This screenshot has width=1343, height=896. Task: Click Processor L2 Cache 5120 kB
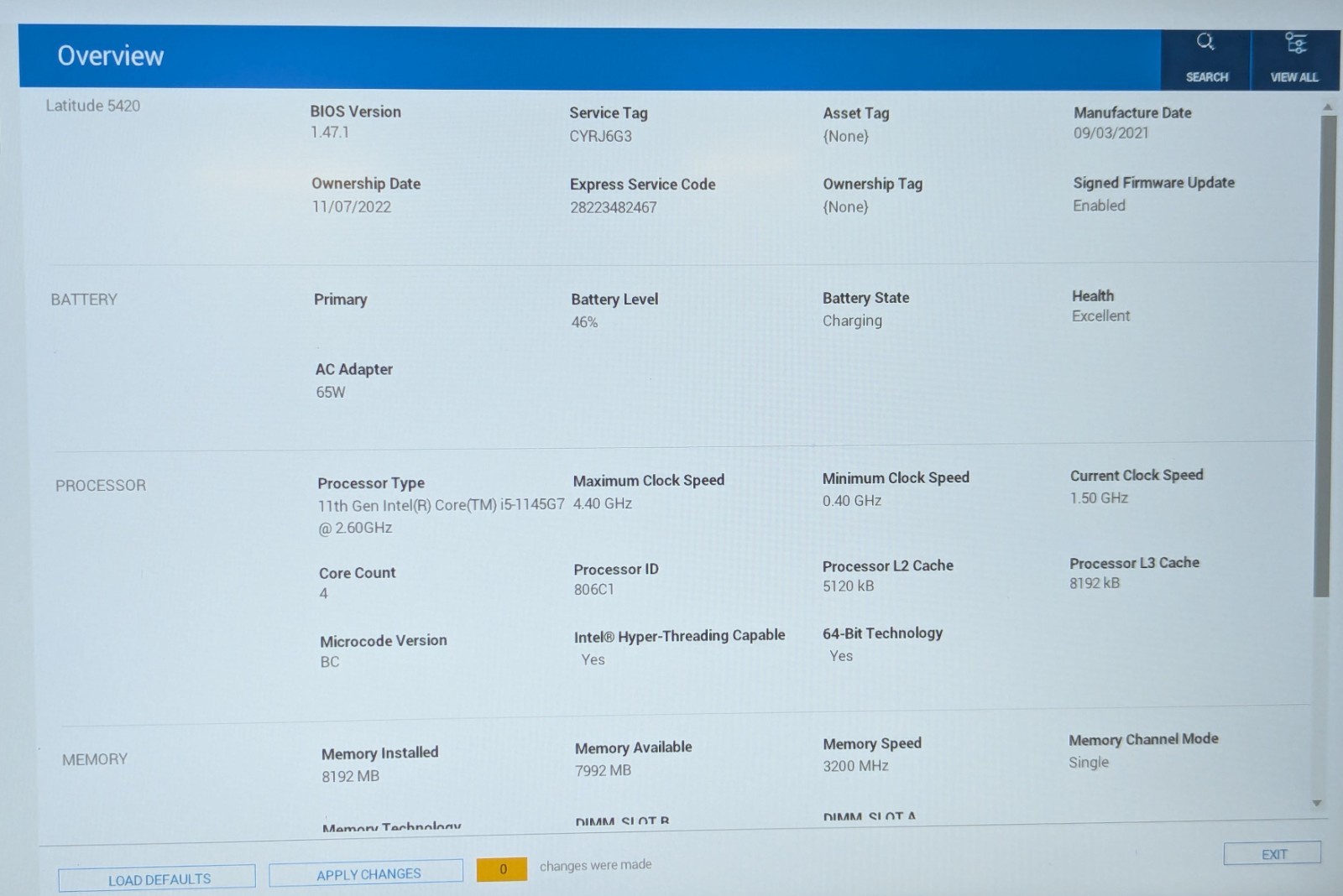point(848,586)
